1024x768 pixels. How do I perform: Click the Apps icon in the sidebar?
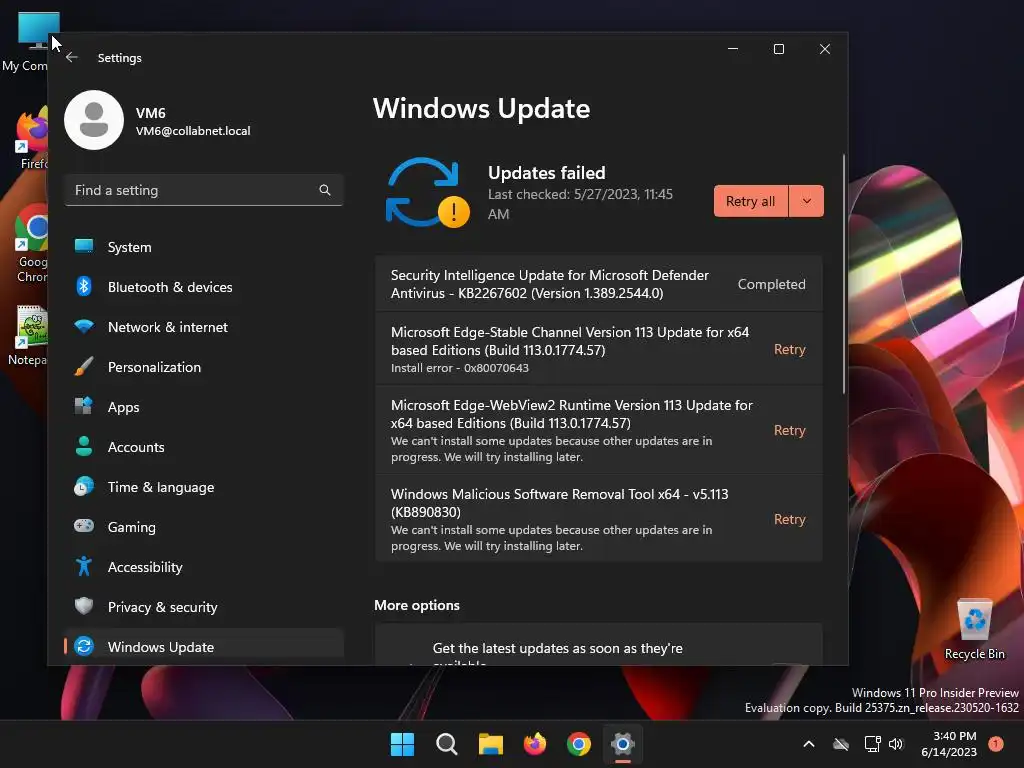click(84, 406)
